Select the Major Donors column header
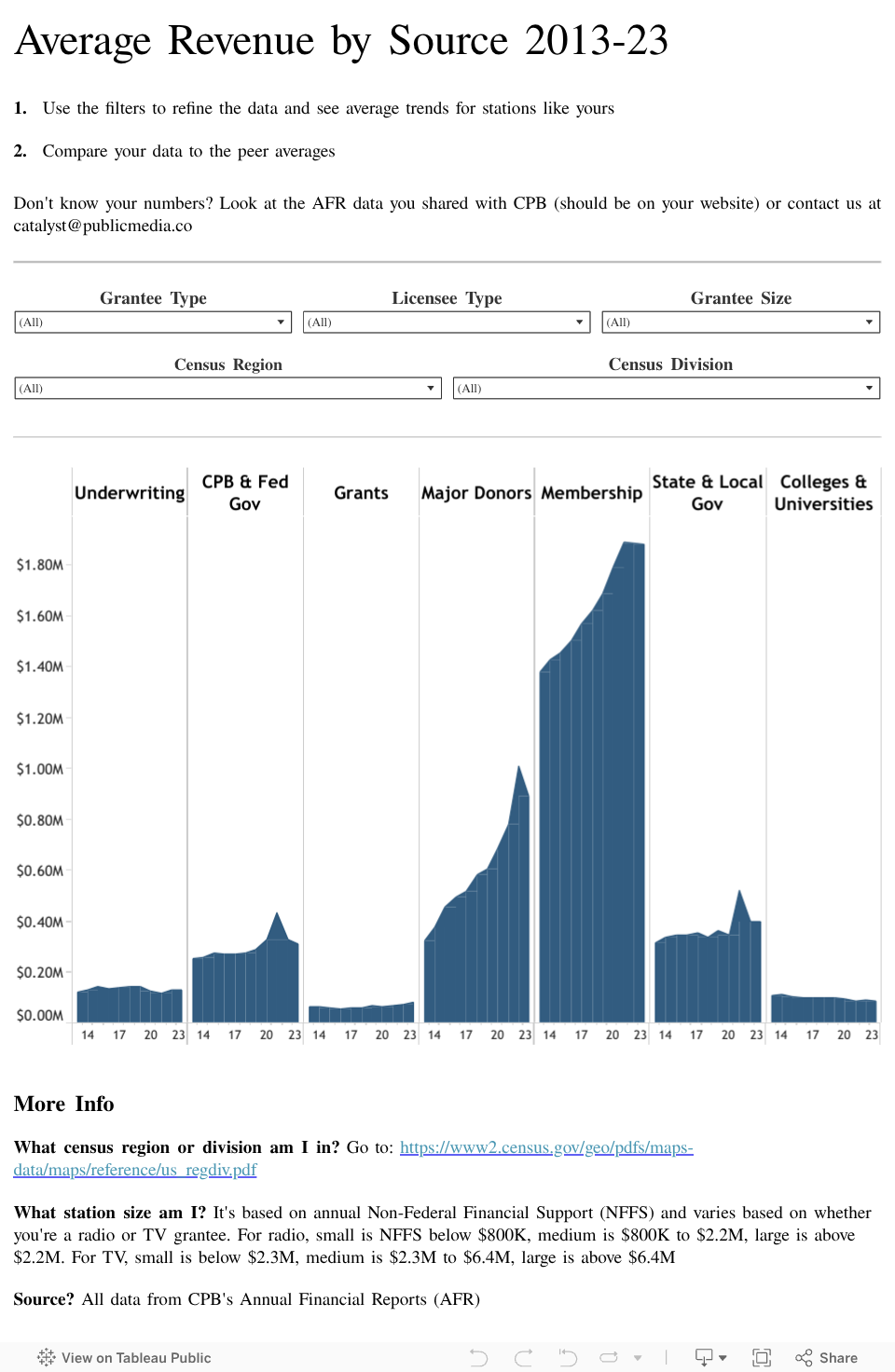The width and height of the screenshot is (895, 1372). coord(476,493)
